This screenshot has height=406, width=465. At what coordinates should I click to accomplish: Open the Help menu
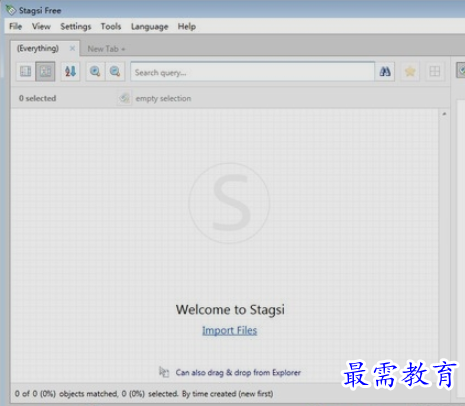click(x=187, y=27)
